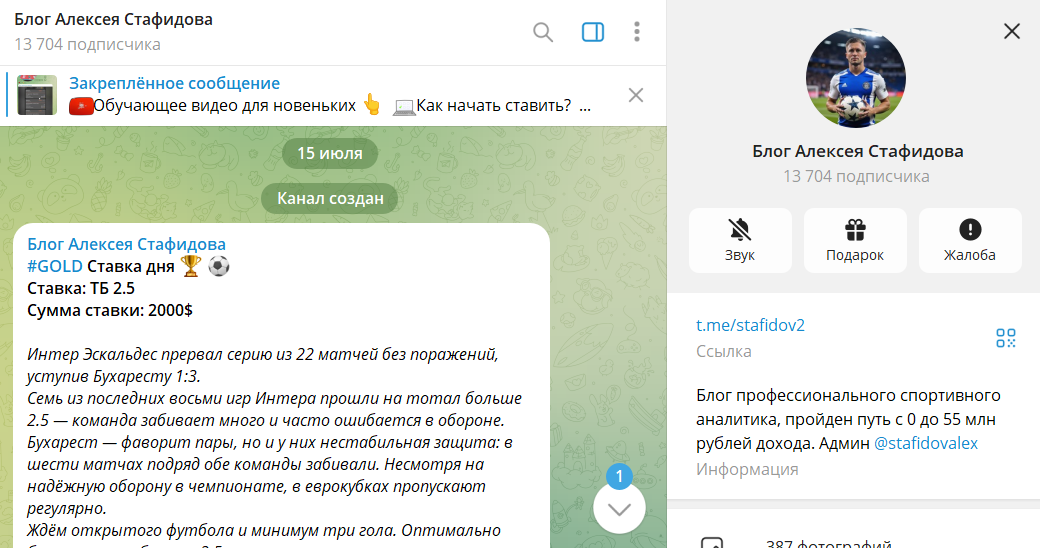Open search in the channel

click(x=543, y=32)
